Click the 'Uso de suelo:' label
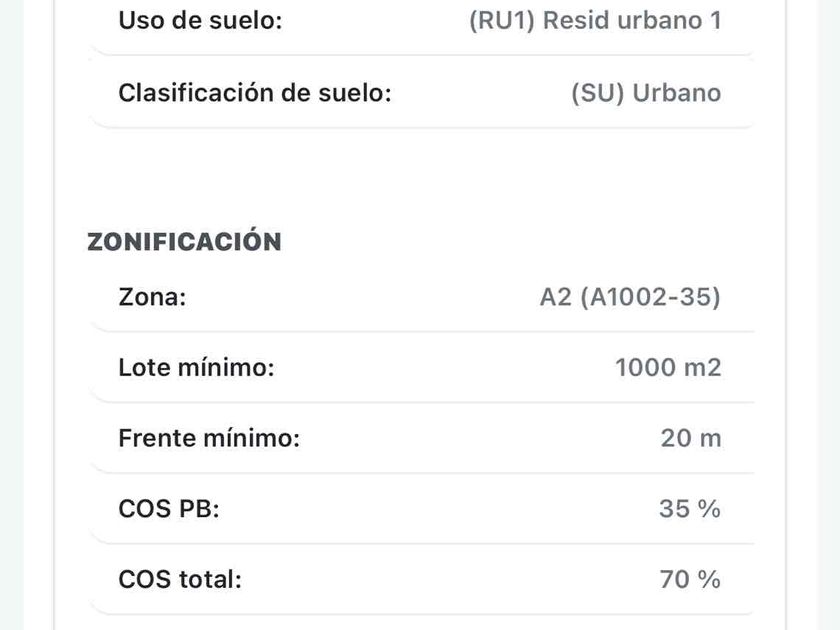 (199, 21)
